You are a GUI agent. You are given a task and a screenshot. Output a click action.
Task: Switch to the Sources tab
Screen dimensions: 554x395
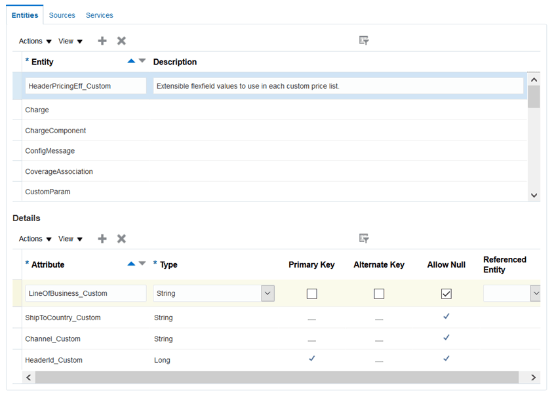click(62, 15)
